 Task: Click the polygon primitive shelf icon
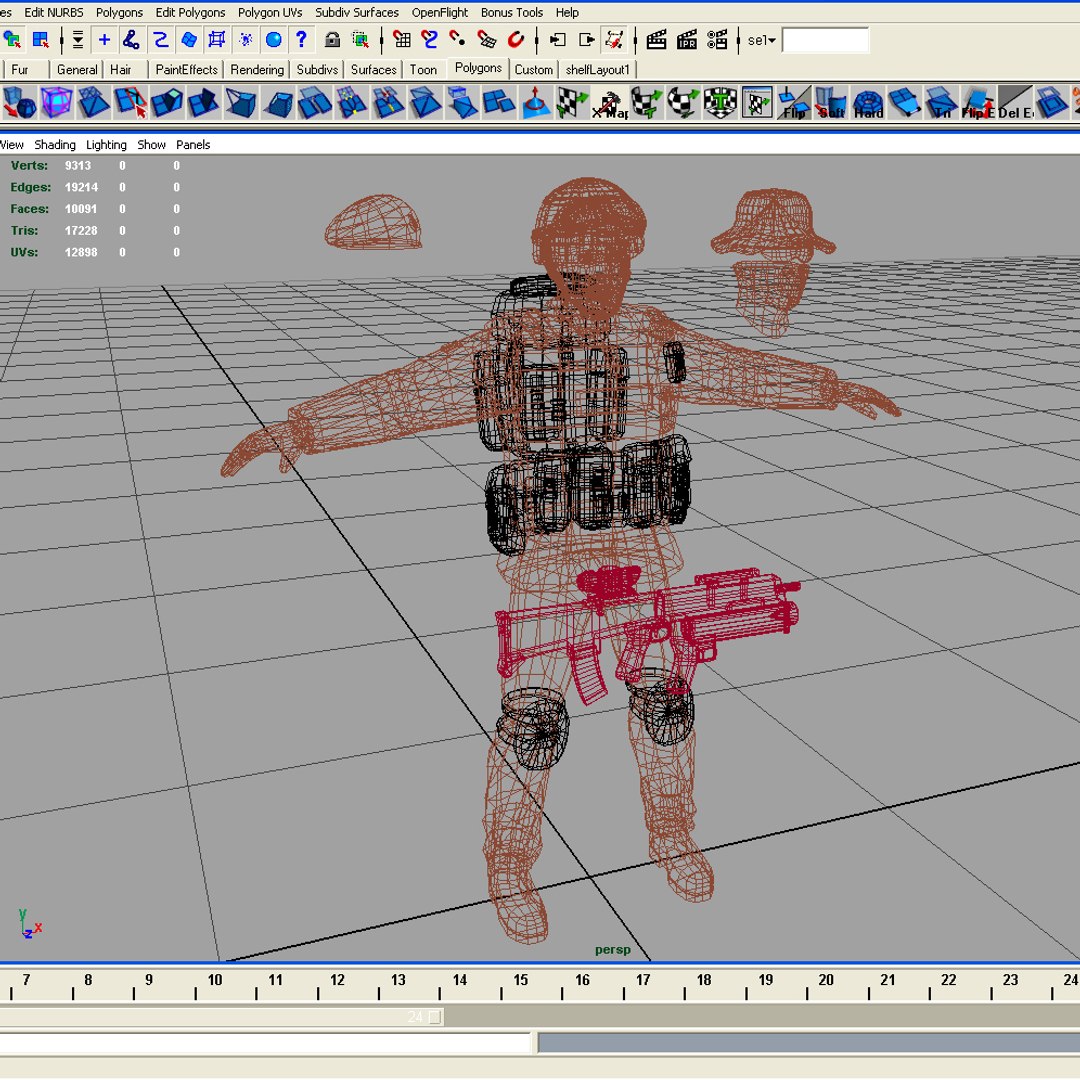[x=19, y=103]
